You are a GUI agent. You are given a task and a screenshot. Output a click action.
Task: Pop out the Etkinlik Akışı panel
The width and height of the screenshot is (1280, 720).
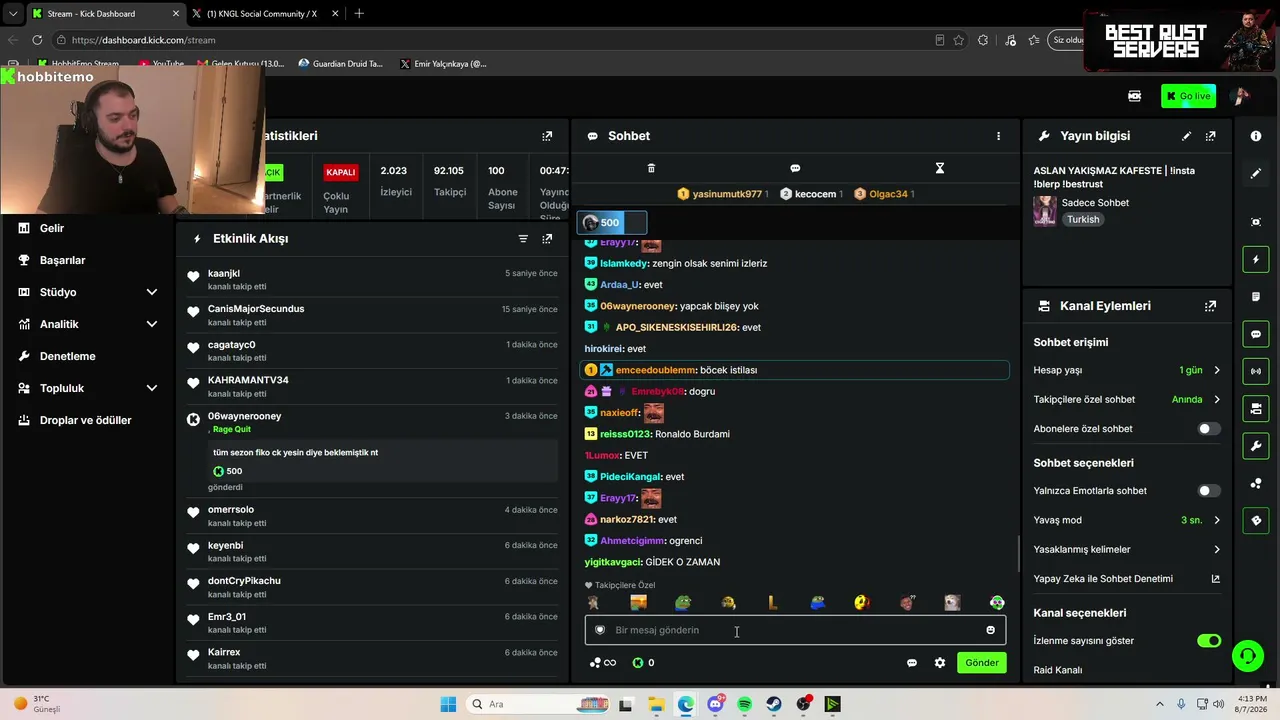pos(547,239)
